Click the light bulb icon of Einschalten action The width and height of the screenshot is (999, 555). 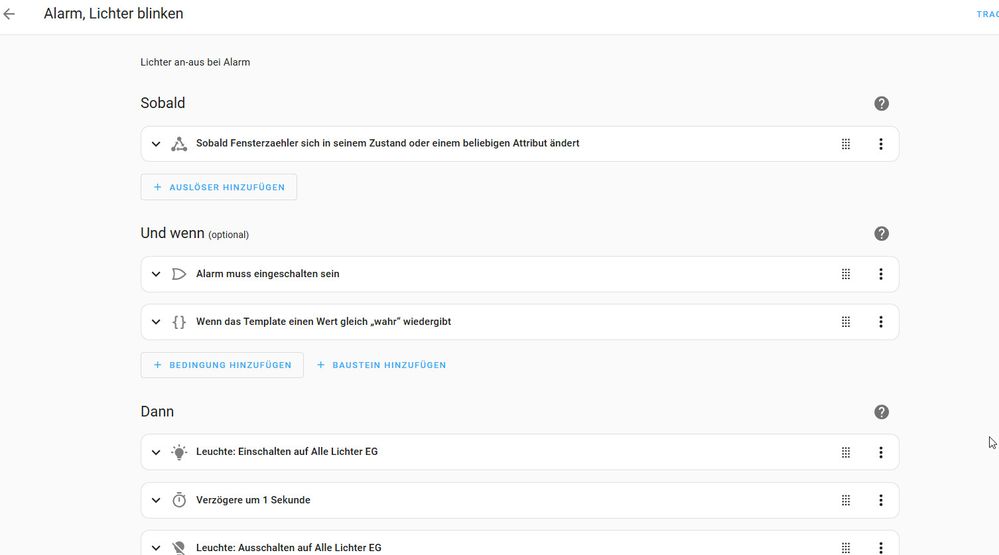(x=179, y=452)
